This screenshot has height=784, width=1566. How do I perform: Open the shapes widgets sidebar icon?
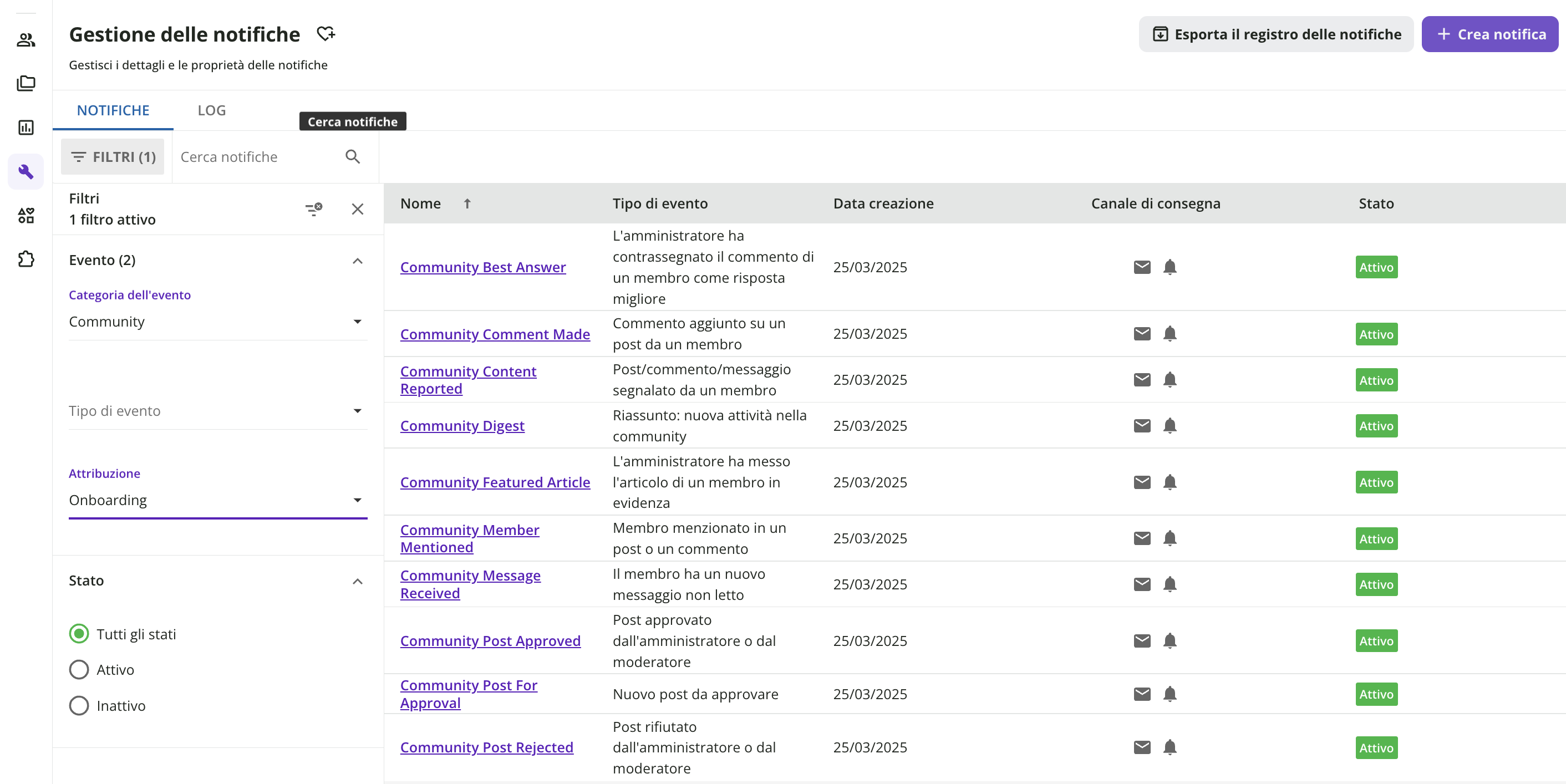26,215
